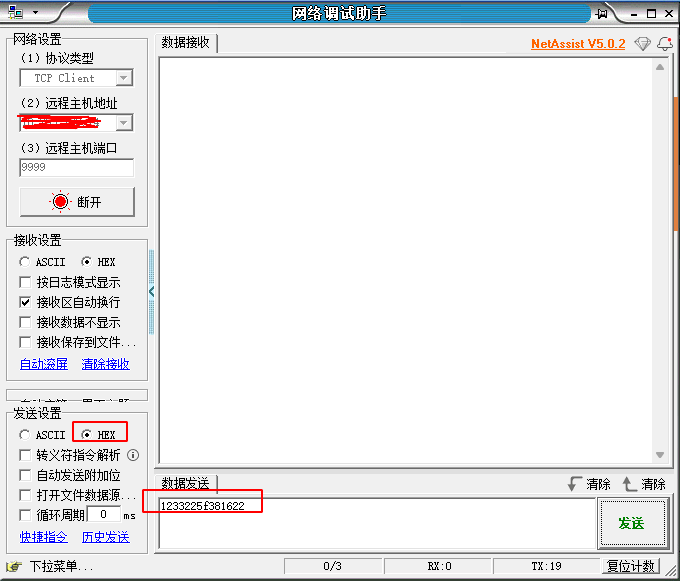Click the dropdown menu (下拉菜单) status bar icon
This screenshot has width=680, height=581.
click(x=14, y=567)
